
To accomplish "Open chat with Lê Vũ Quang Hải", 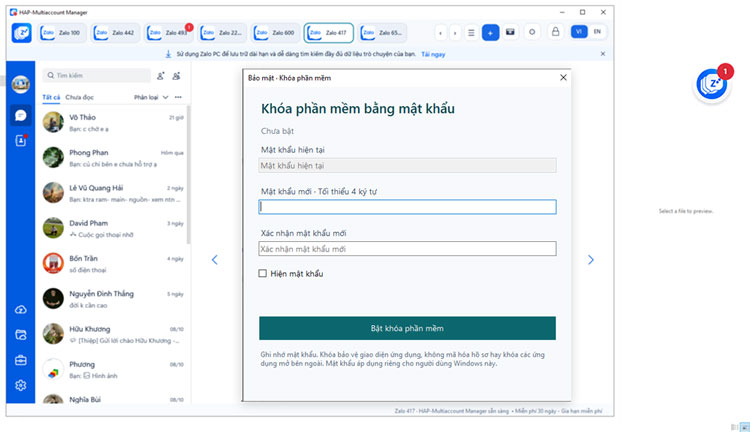I will pos(113,193).
